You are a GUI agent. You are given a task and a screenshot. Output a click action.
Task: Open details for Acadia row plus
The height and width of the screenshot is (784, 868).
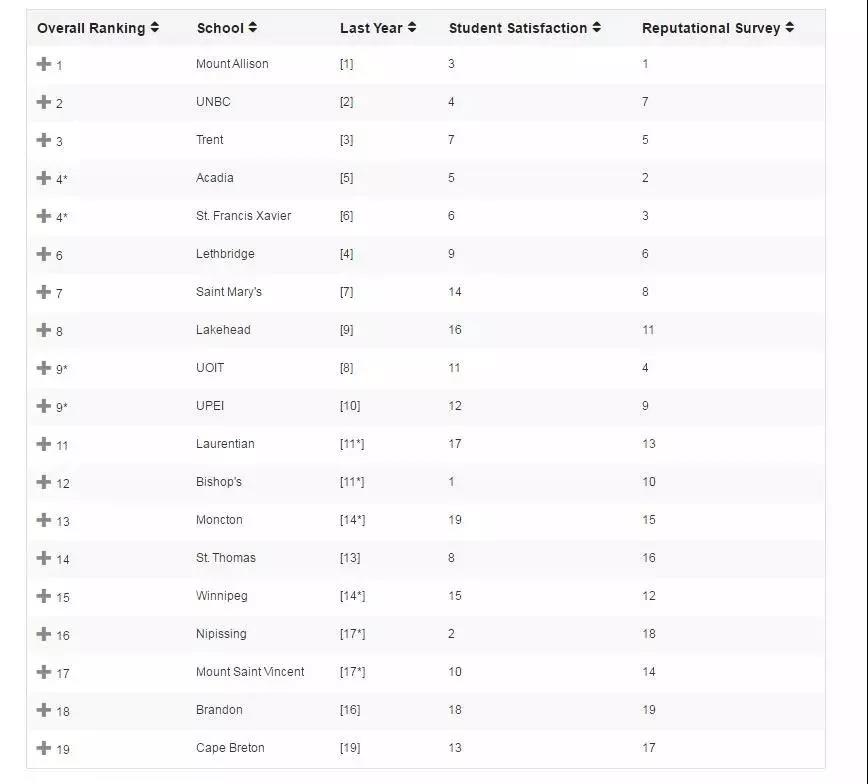point(43,178)
